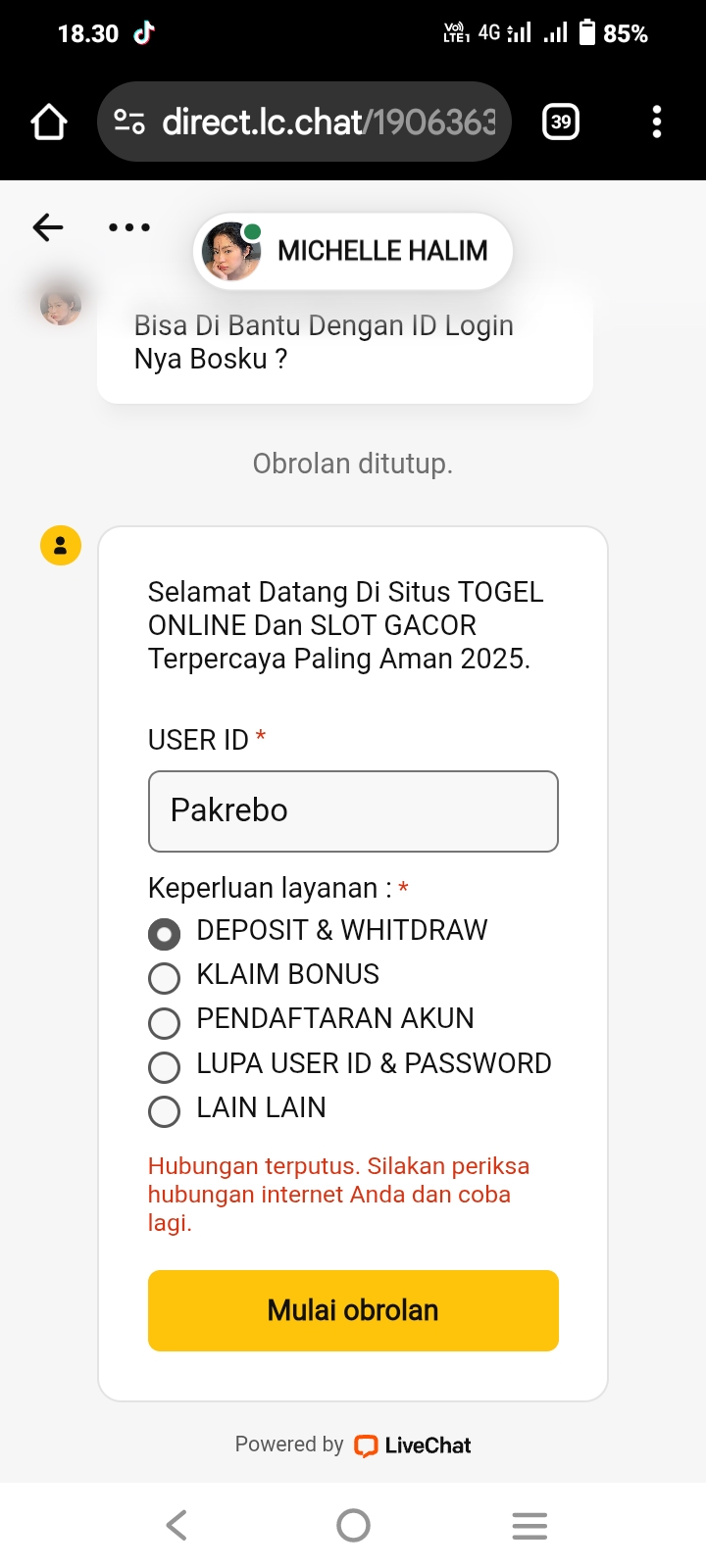Select the LAIN LAIN radio option
Image resolution: width=706 pixels, height=1568 pixels.
click(x=165, y=1111)
